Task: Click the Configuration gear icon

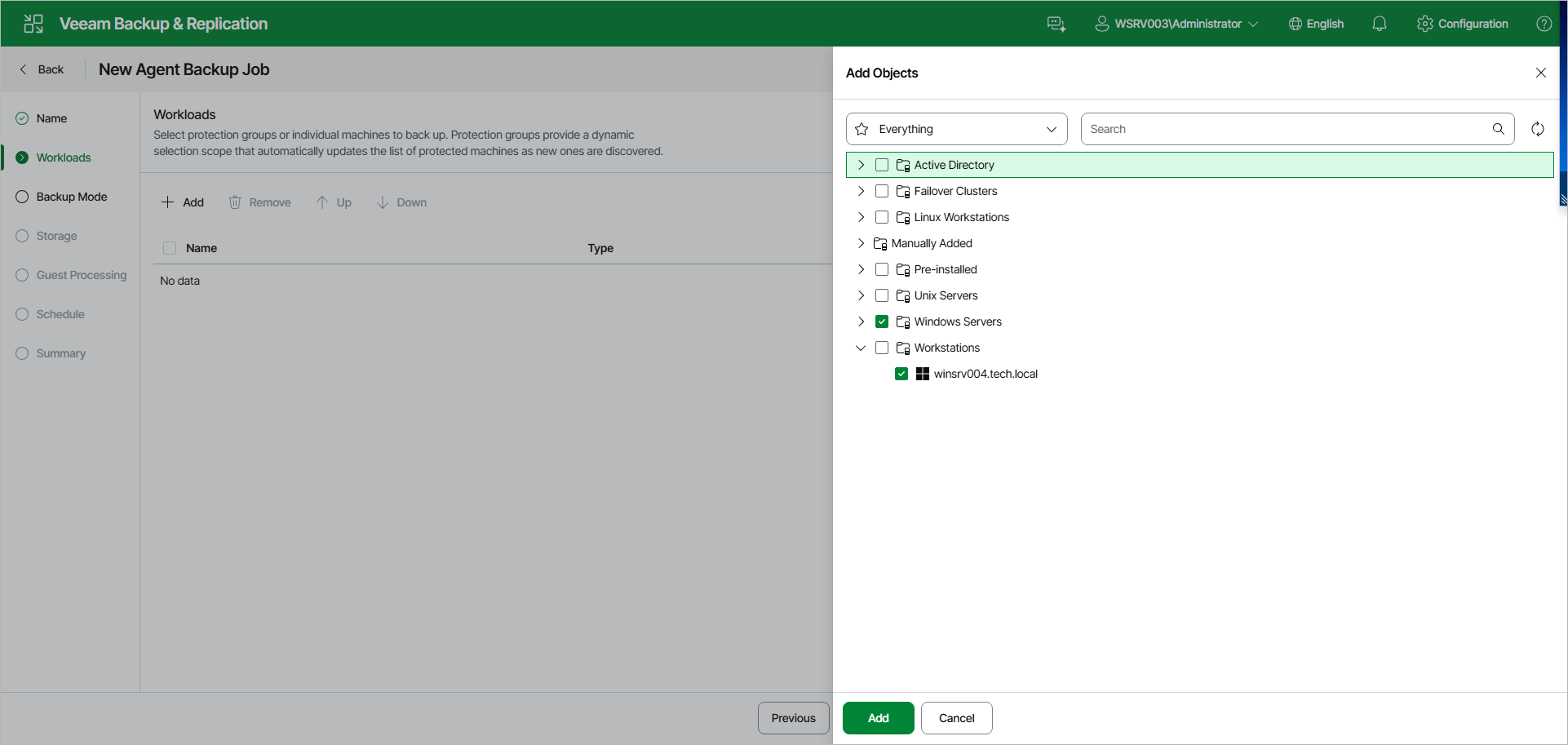Action: coord(1425,24)
